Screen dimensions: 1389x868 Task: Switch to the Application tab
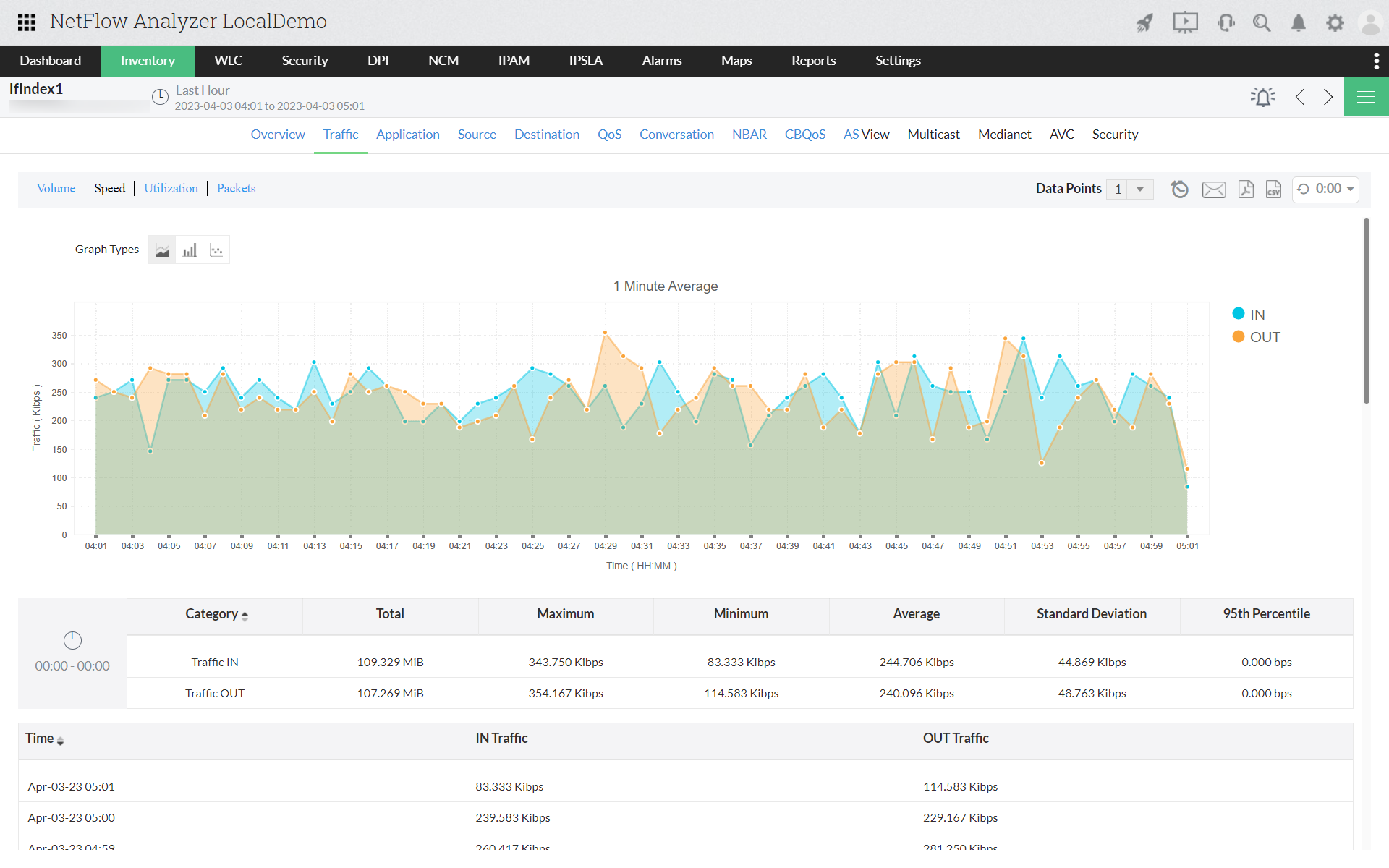(x=407, y=133)
